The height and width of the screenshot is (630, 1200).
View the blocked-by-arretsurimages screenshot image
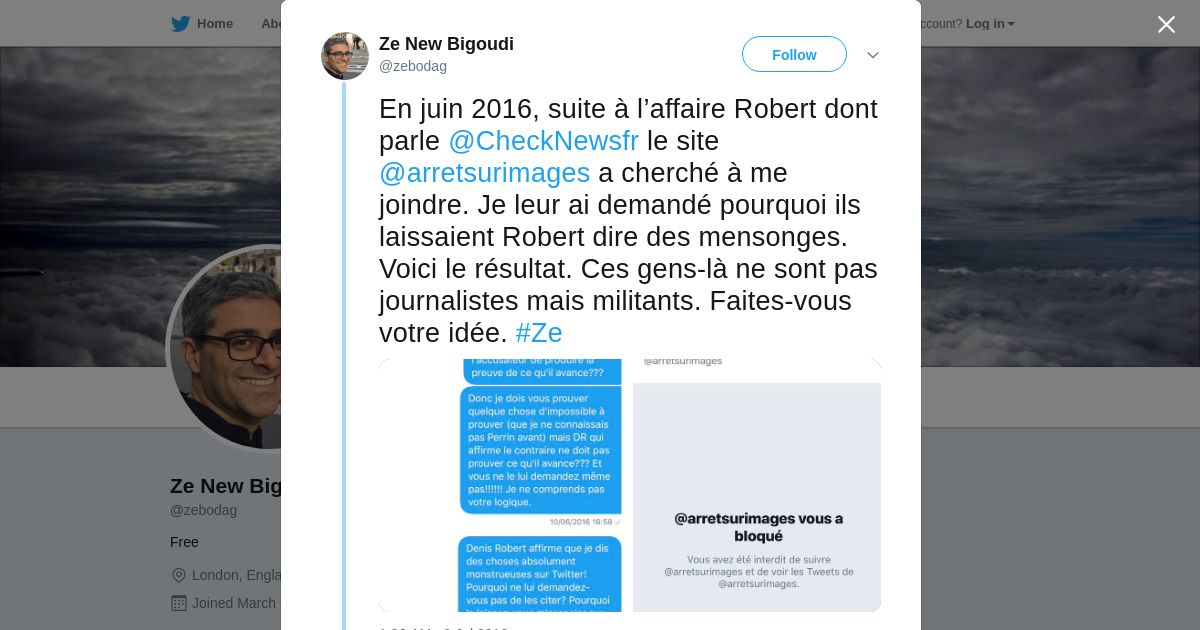point(757,485)
